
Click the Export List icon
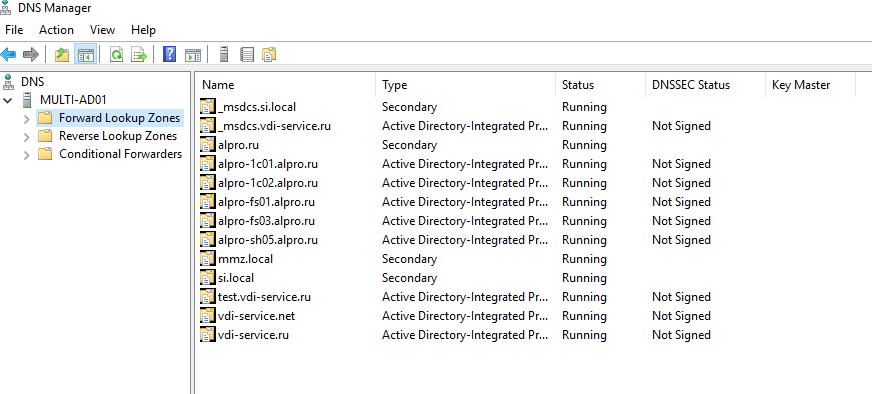[138, 55]
